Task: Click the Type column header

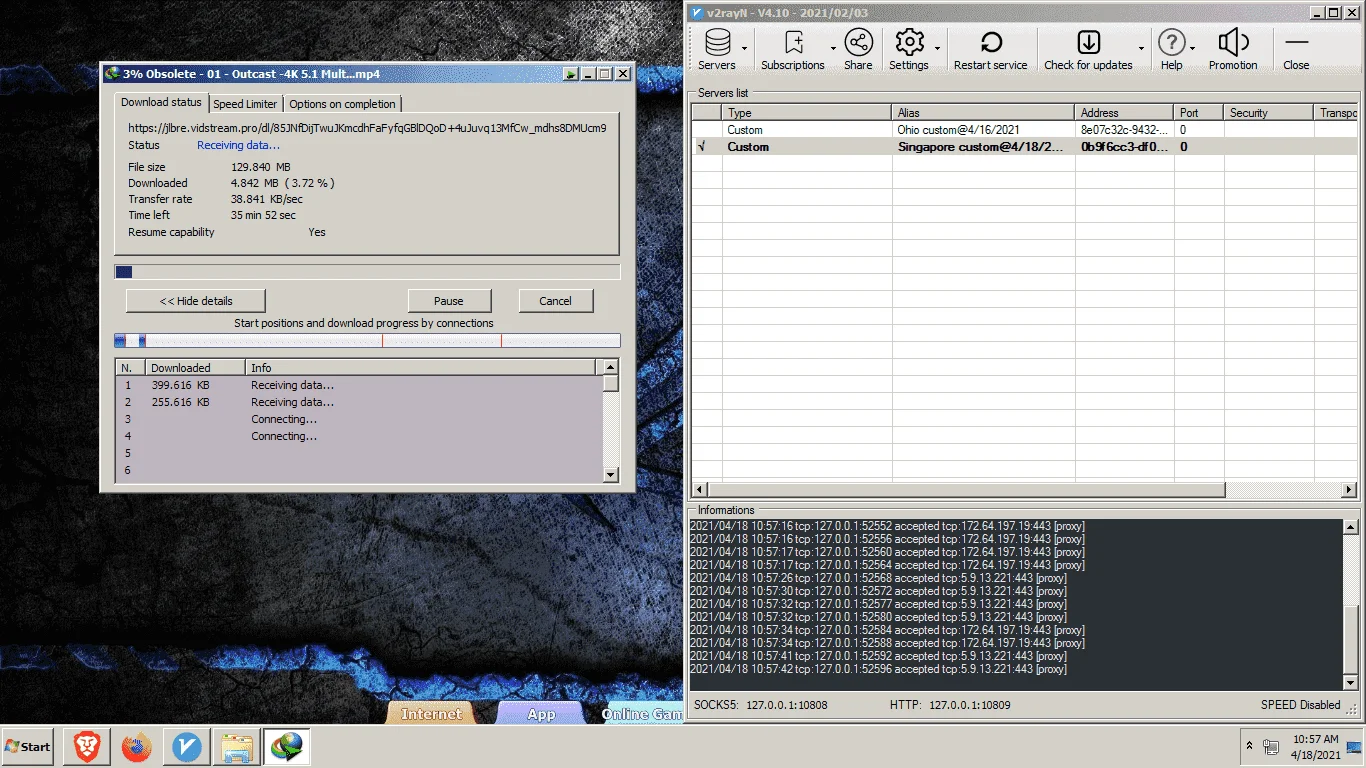Action: (807, 113)
